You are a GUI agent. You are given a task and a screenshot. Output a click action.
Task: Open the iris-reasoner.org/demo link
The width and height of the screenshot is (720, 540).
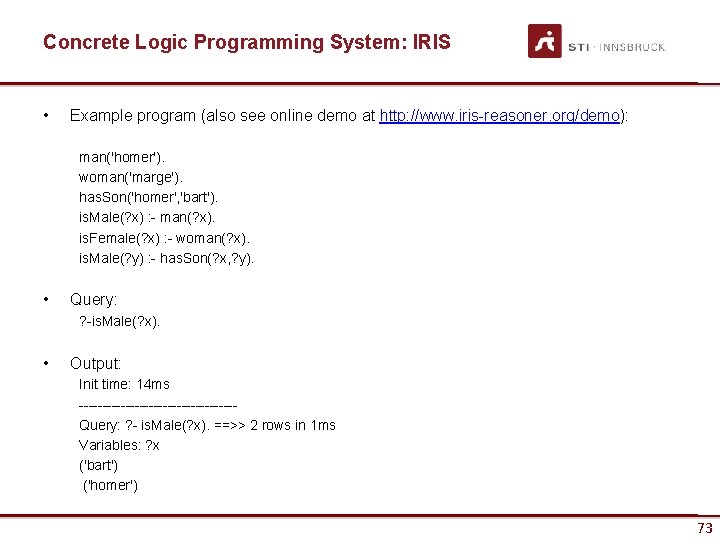click(500, 115)
